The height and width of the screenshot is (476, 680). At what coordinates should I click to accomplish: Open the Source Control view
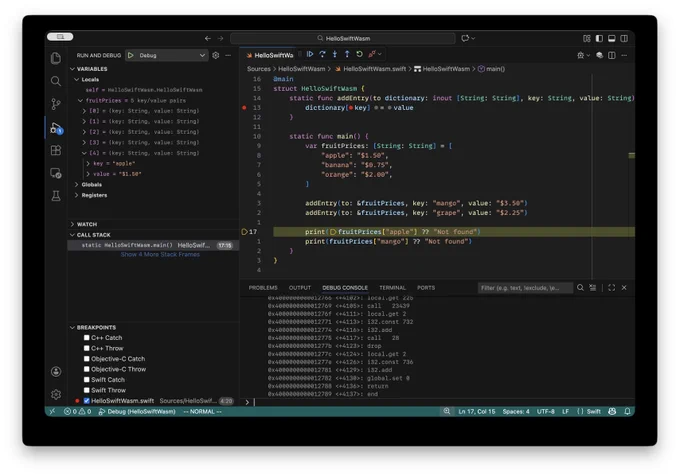coord(56,104)
